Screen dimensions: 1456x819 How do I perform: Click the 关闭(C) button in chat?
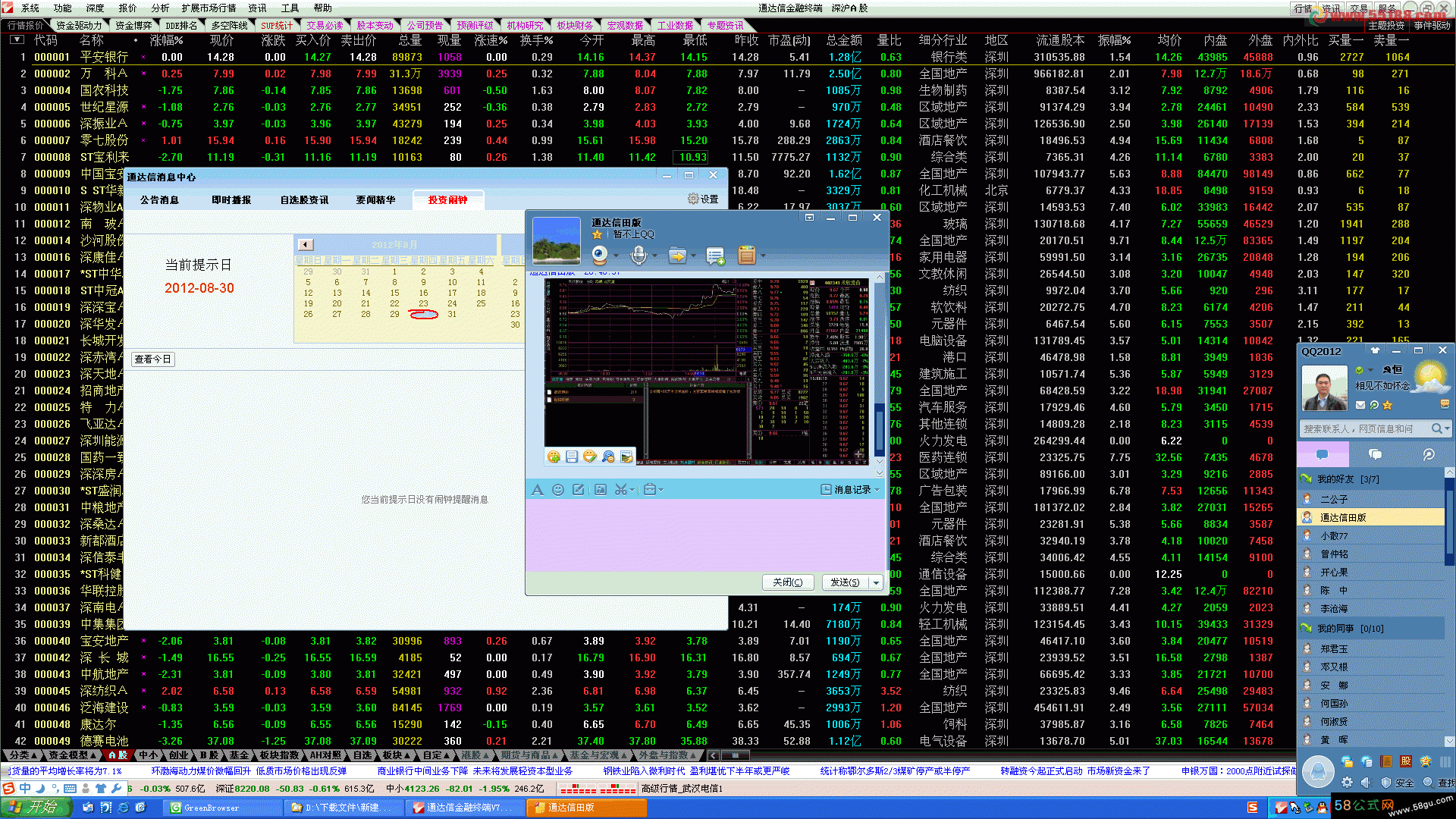(787, 582)
